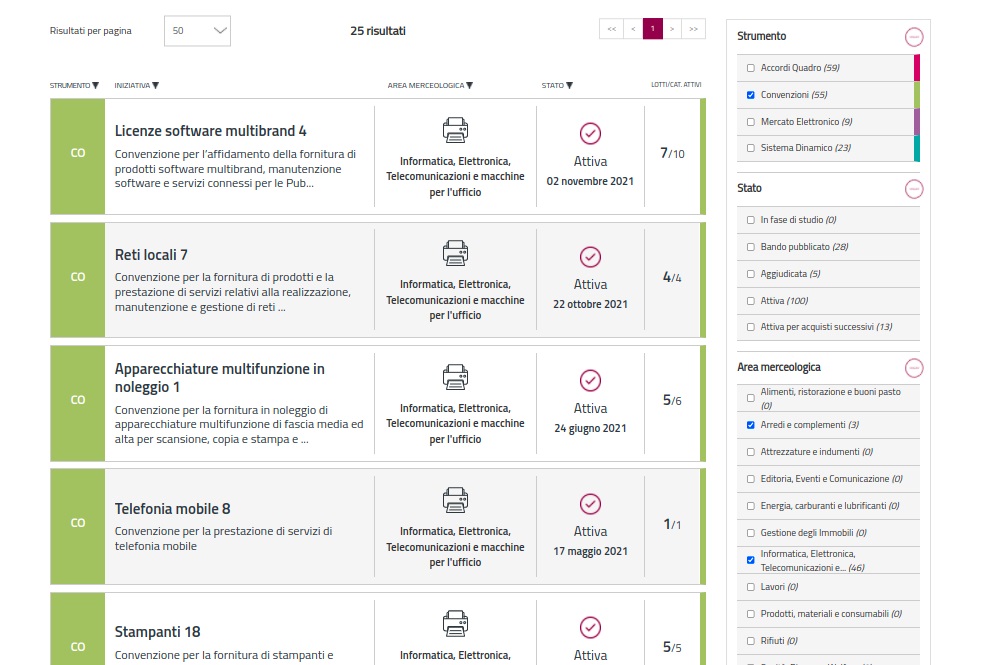
Task: Click the Attiva checkmark icon for Reti locali 7
Action: pyautogui.click(x=590, y=257)
